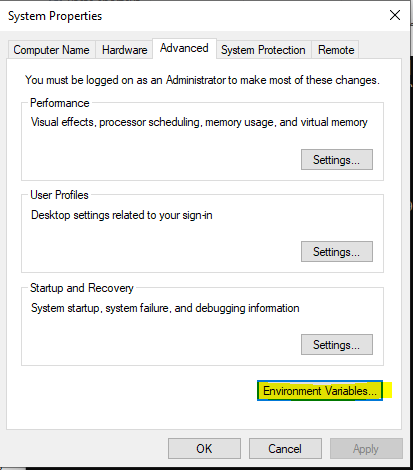413x470 pixels.
Task: Select the Advanced tab
Action: pyautogui.click(x=184, y=48)
